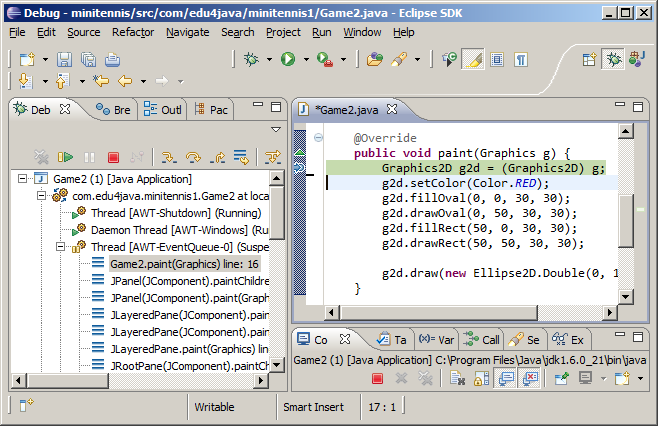Click the green Run button icon
The height and width of the screenshot is (426, 658).
tap(288, 59)
